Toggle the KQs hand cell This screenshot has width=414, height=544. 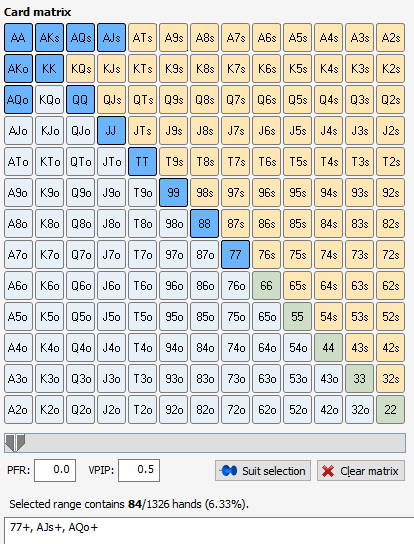tap(81, 69)
